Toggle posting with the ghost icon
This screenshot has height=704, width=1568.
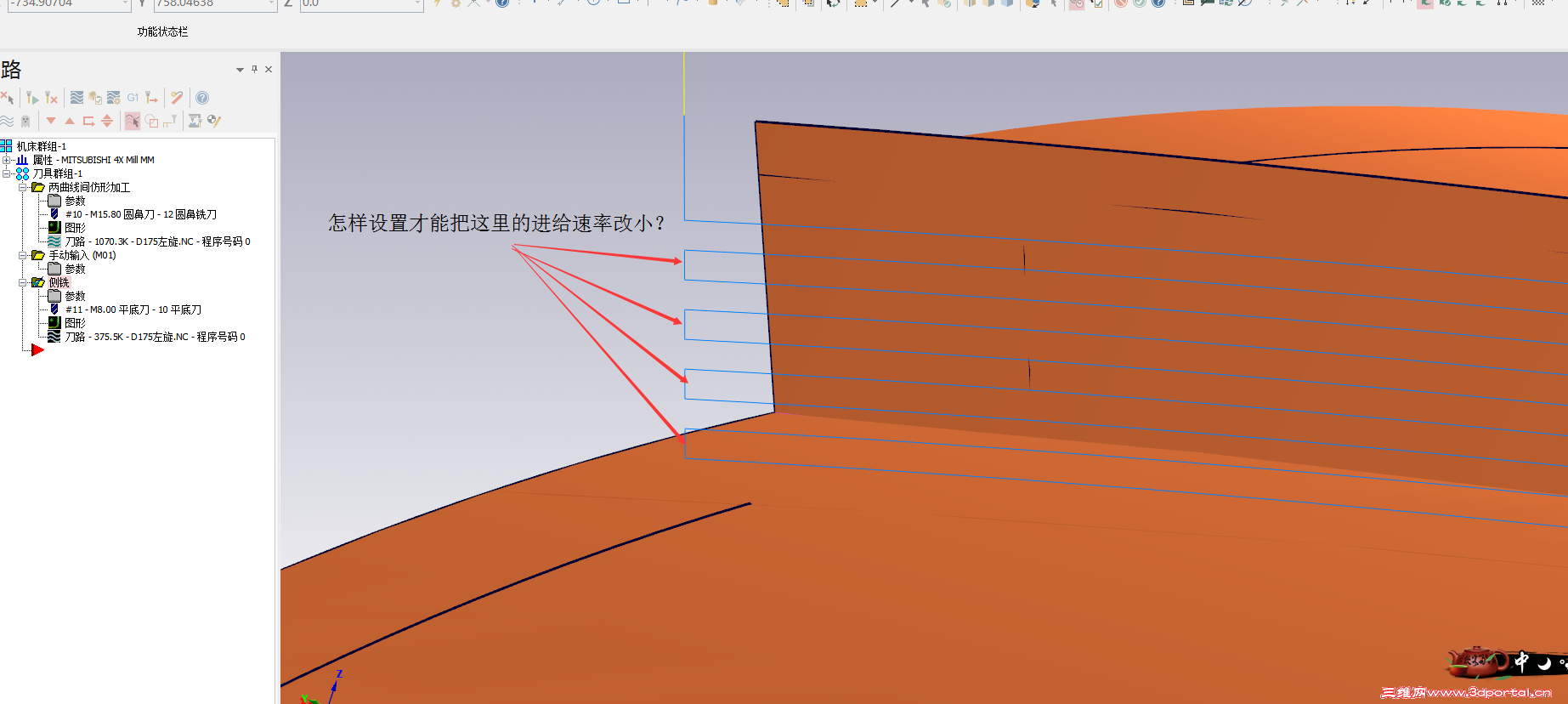point(25,121)
